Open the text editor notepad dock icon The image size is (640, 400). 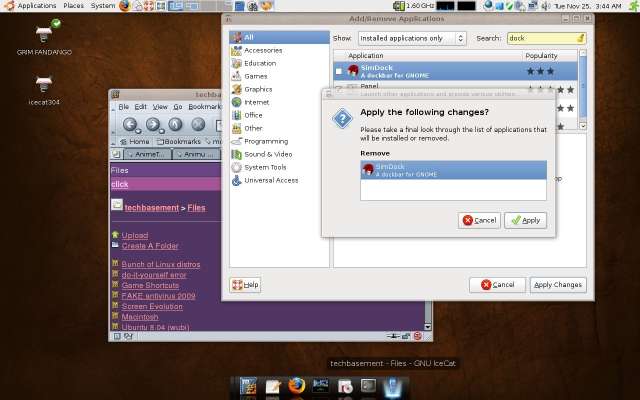click(x=273, y=386)
